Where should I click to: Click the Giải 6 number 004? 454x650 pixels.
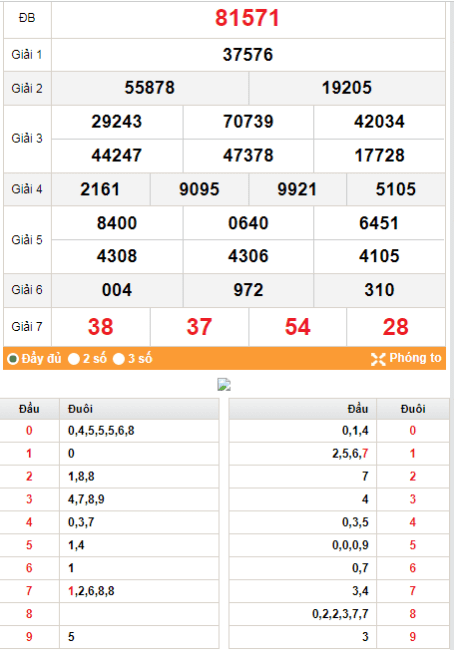pyautogui.click(x=117, y=290)
